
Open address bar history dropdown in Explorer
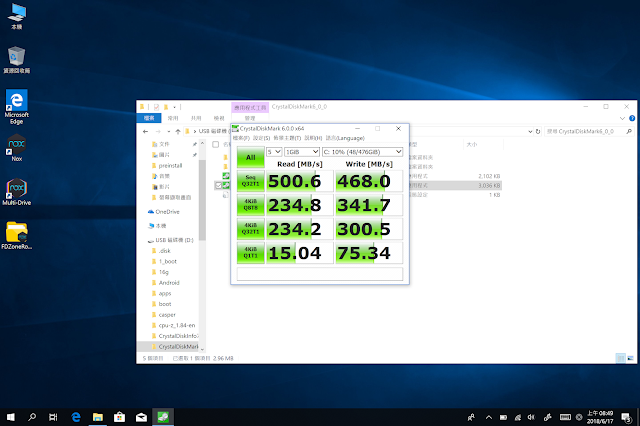tap(530, 131)
